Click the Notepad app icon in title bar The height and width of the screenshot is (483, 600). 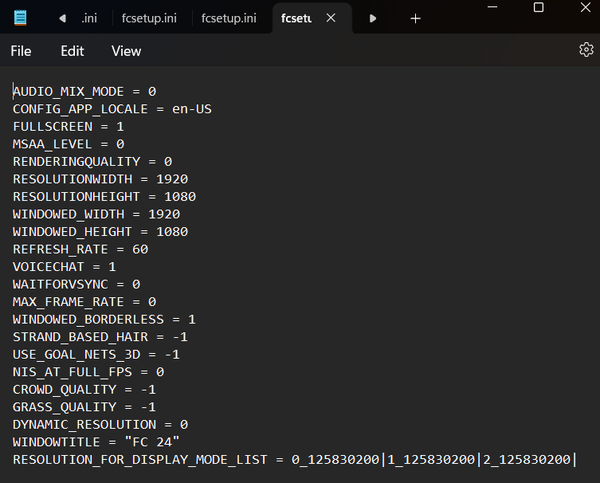21,18
